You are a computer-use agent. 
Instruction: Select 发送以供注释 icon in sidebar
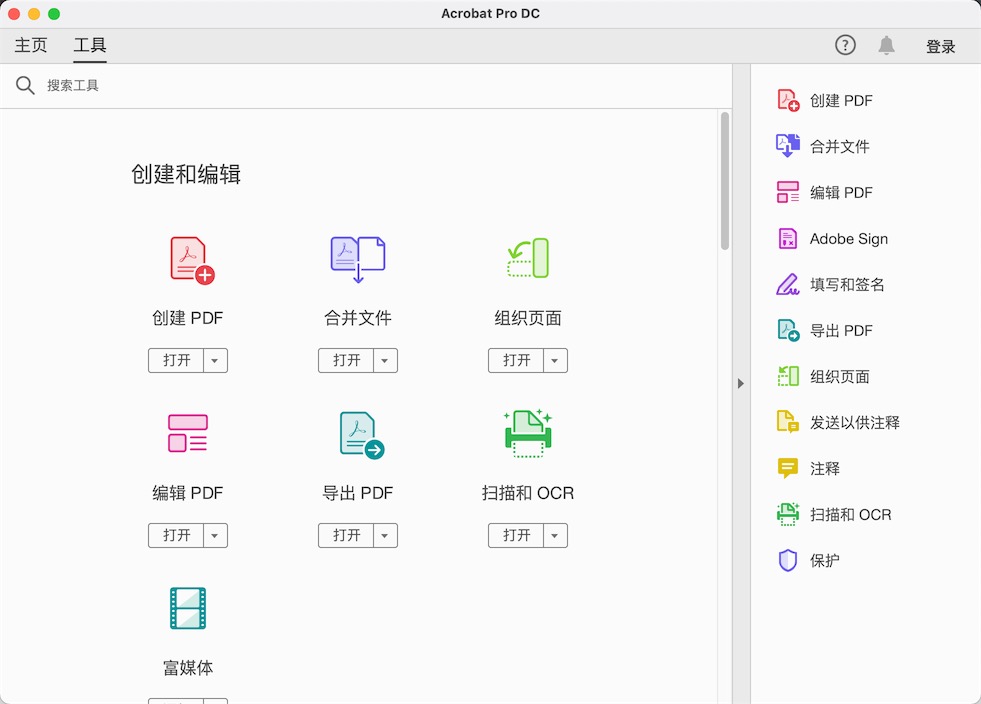pos(788,422)
